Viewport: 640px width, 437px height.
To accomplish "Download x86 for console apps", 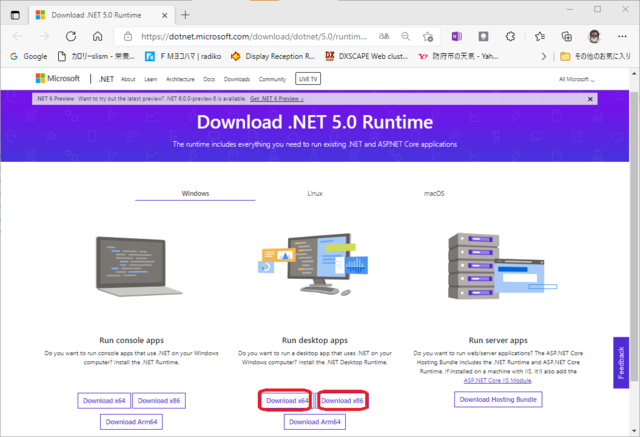I will tap(159, 401).
